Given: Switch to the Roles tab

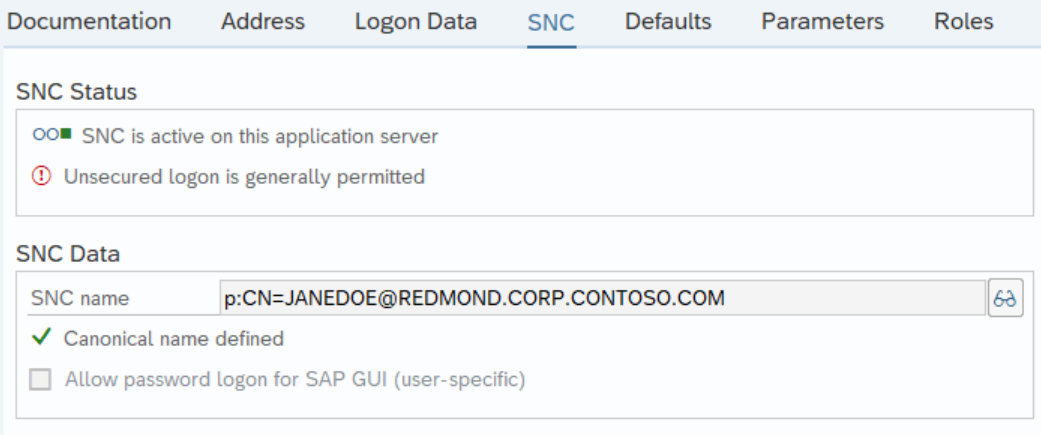Looking at the screenshot, I should (964, 21).
